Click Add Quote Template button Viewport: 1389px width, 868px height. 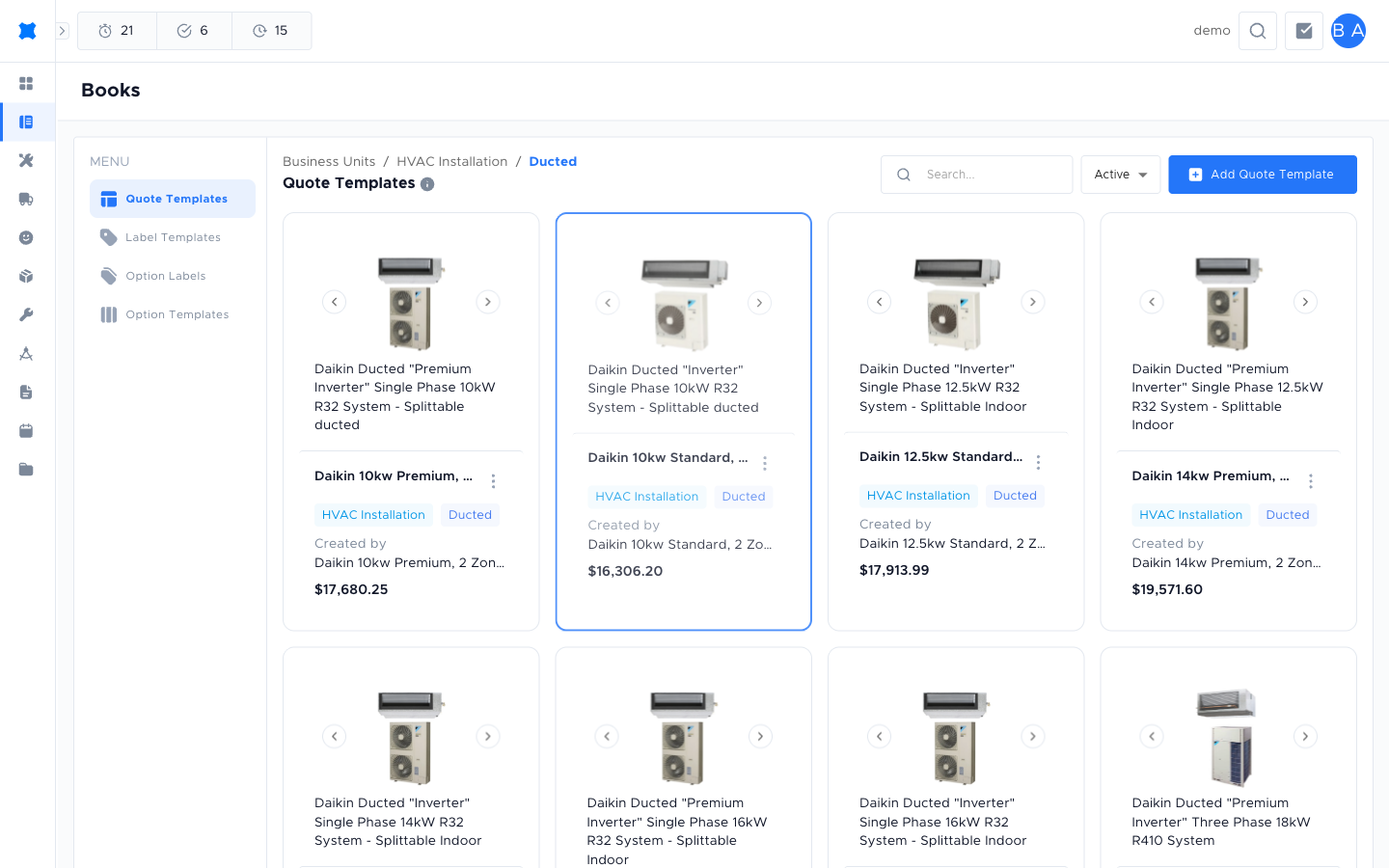click(1263, 175)
